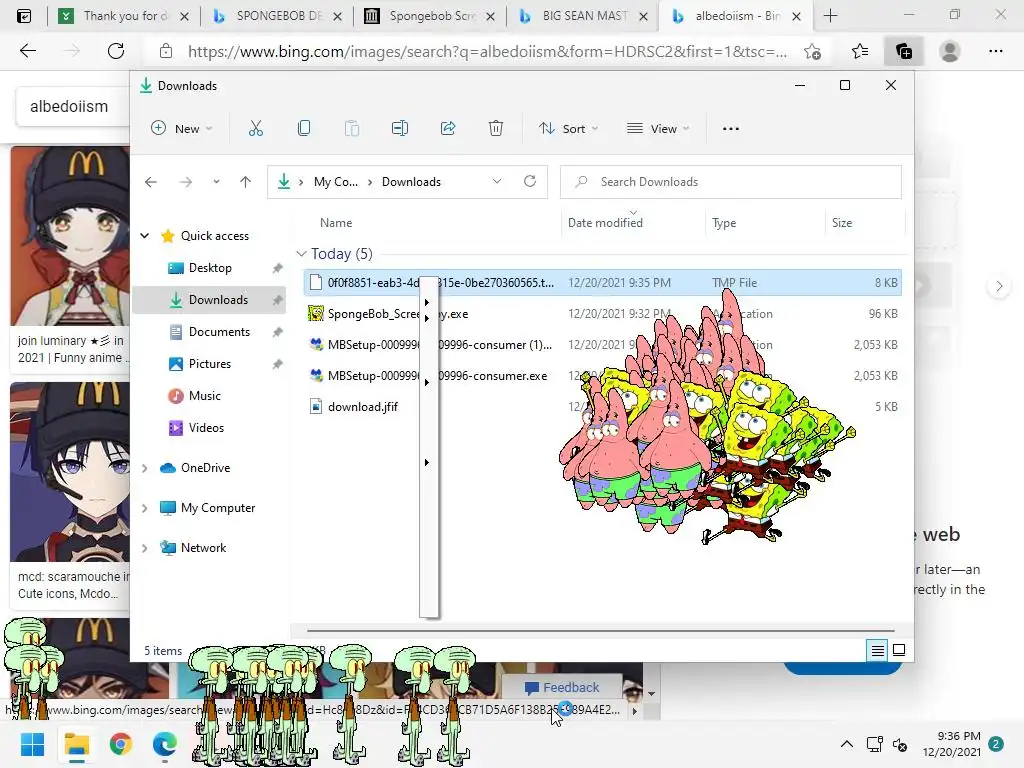
Task: Open the New item dropdown
Action: click(182, 129)
